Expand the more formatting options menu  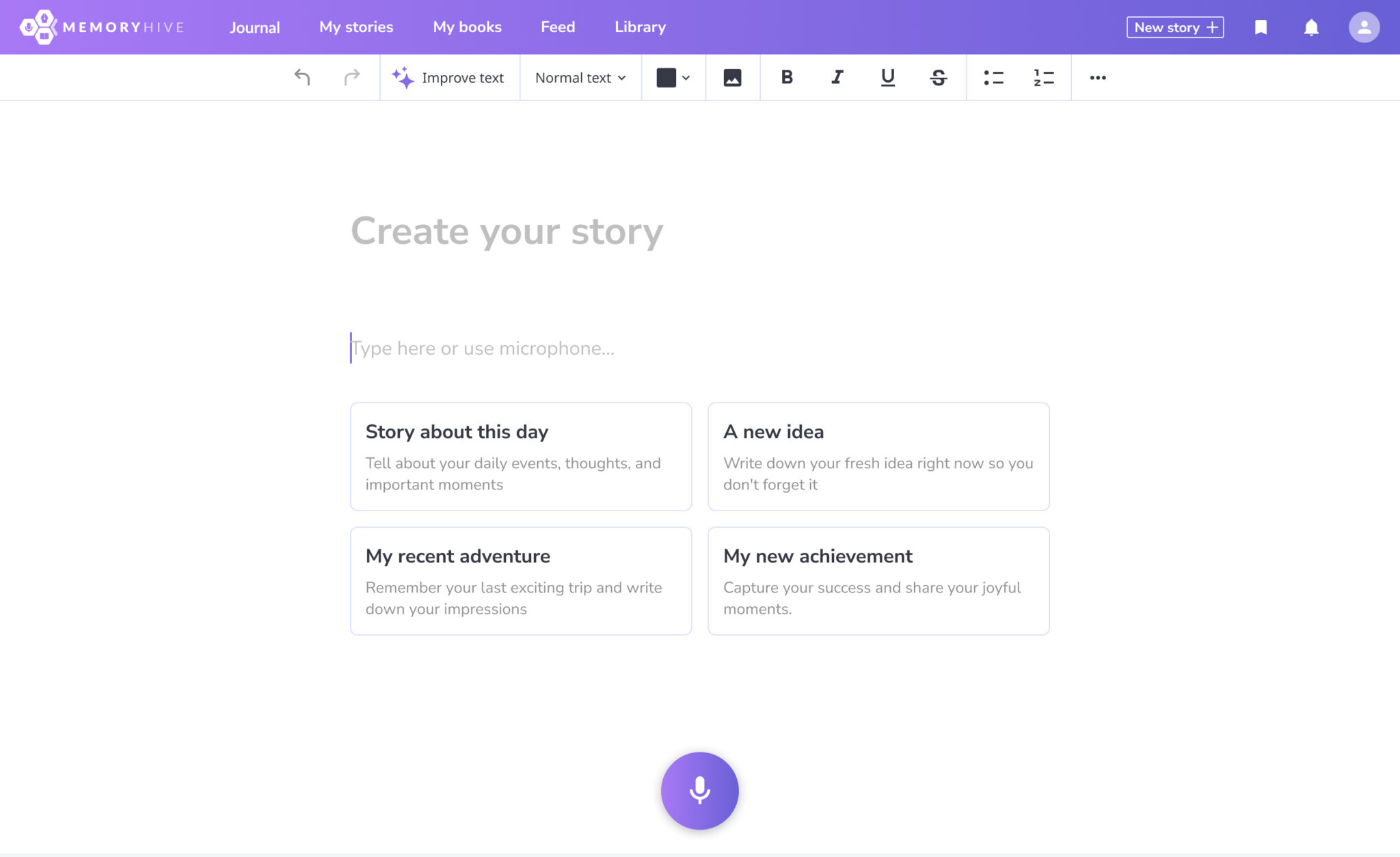[x=1097, y=77]
